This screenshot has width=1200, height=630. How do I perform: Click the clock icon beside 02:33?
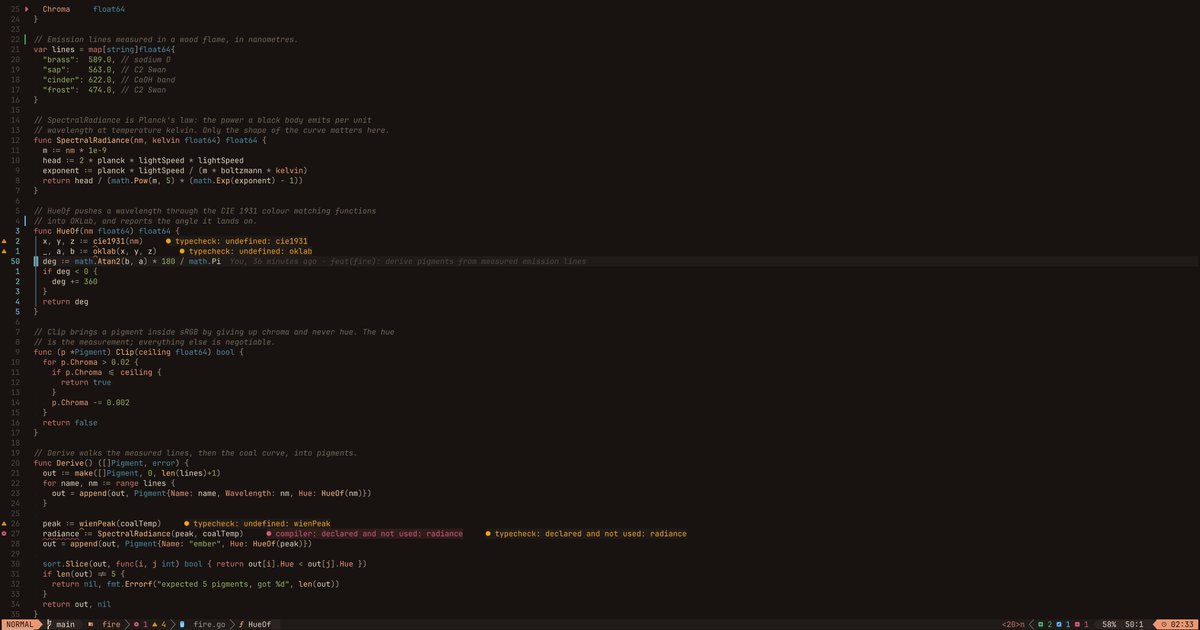(1165, 624)
